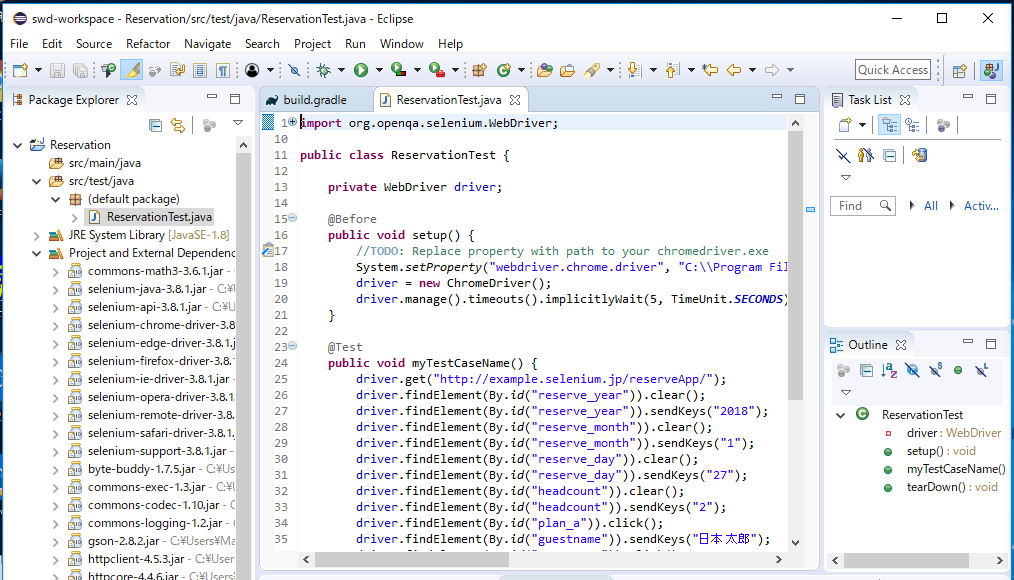Select the Java perspective icon

tap(991, 70)
